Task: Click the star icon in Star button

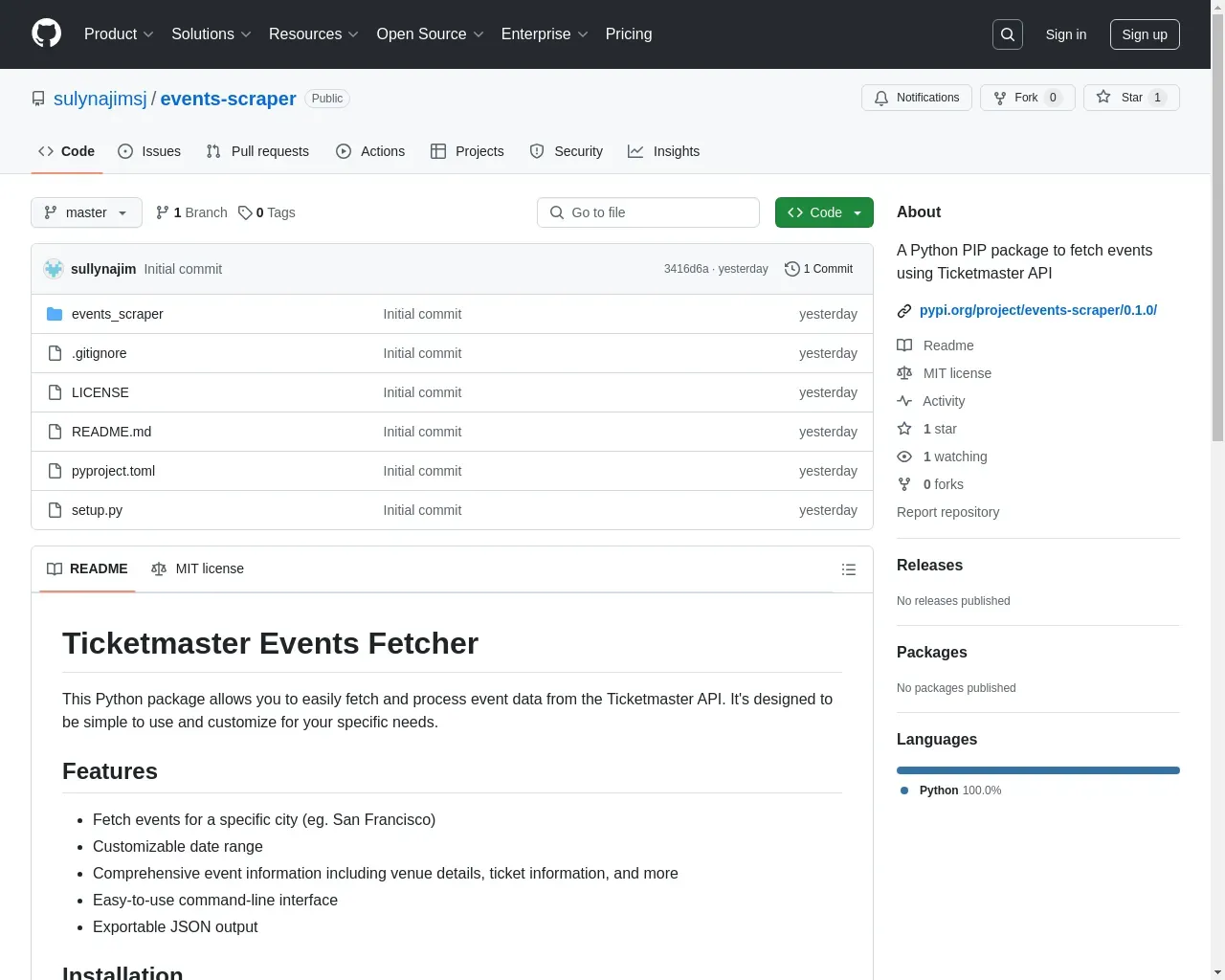Action: (x=1103, y=97)
